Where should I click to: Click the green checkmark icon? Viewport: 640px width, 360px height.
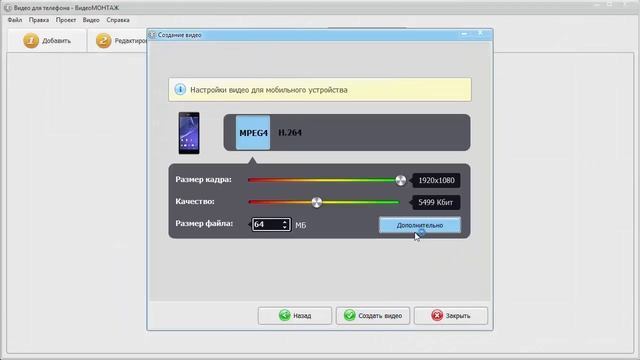pos(349,316)
